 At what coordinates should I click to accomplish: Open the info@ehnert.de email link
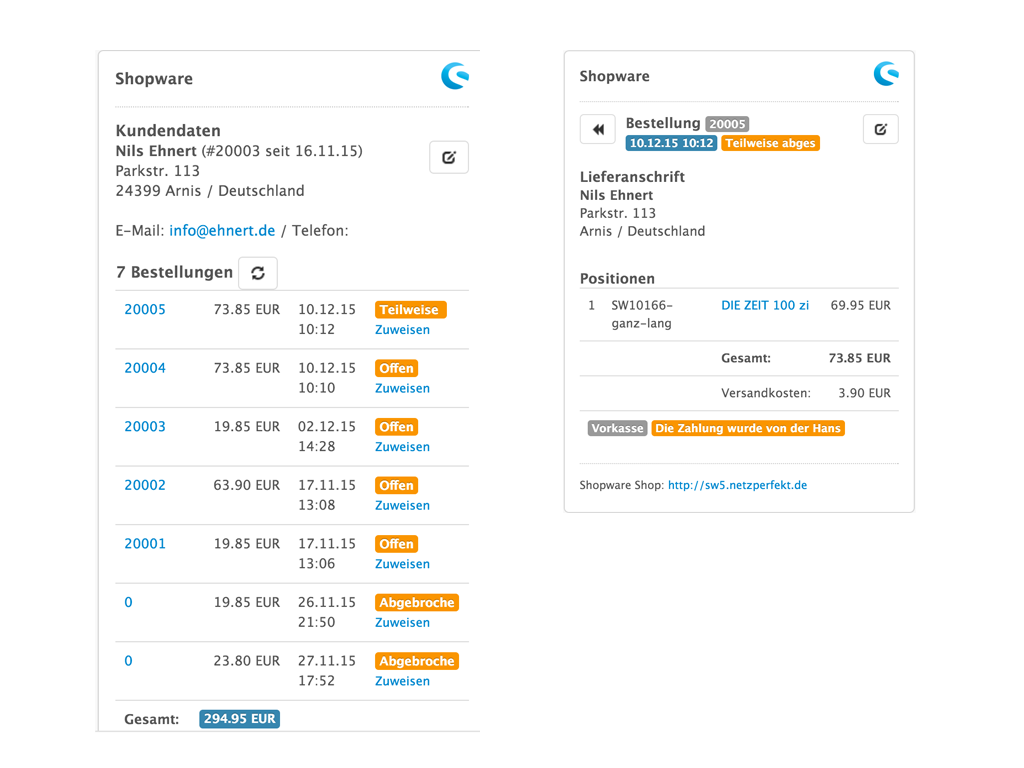(222, 230)
